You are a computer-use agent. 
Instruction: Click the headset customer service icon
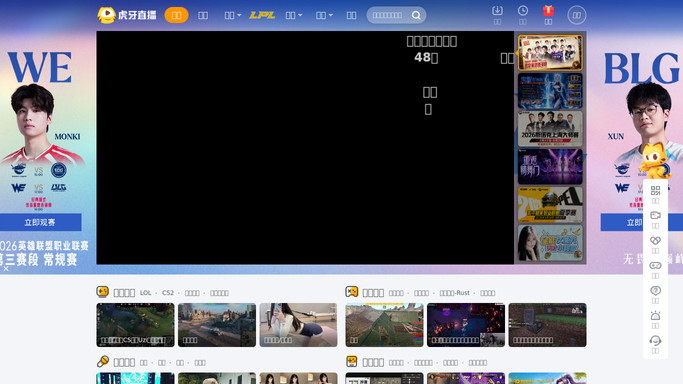coord(655,340)
